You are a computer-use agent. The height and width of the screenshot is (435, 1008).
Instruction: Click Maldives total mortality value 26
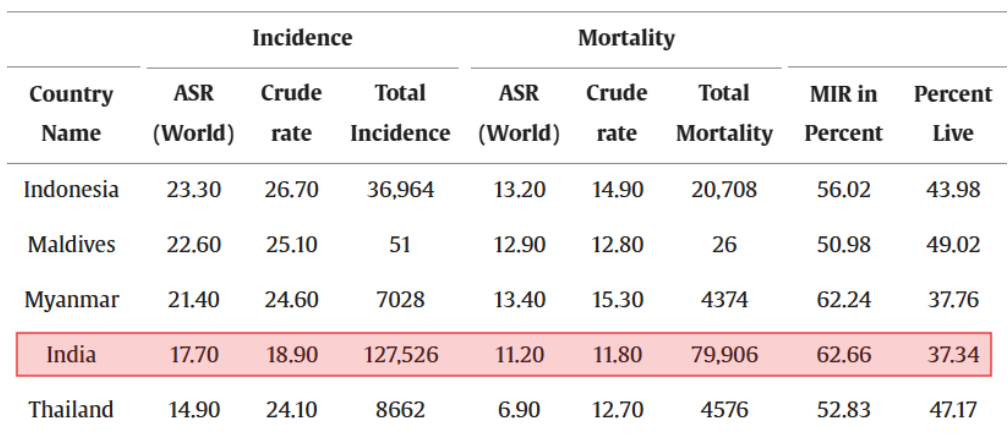724,244
